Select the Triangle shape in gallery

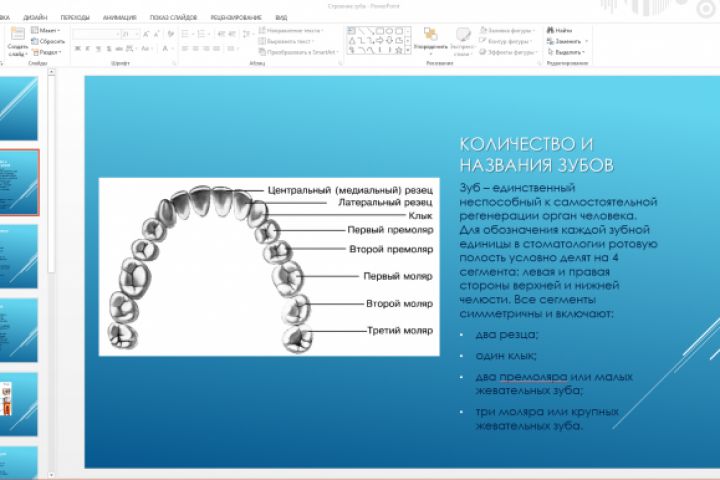coord(351,41)
